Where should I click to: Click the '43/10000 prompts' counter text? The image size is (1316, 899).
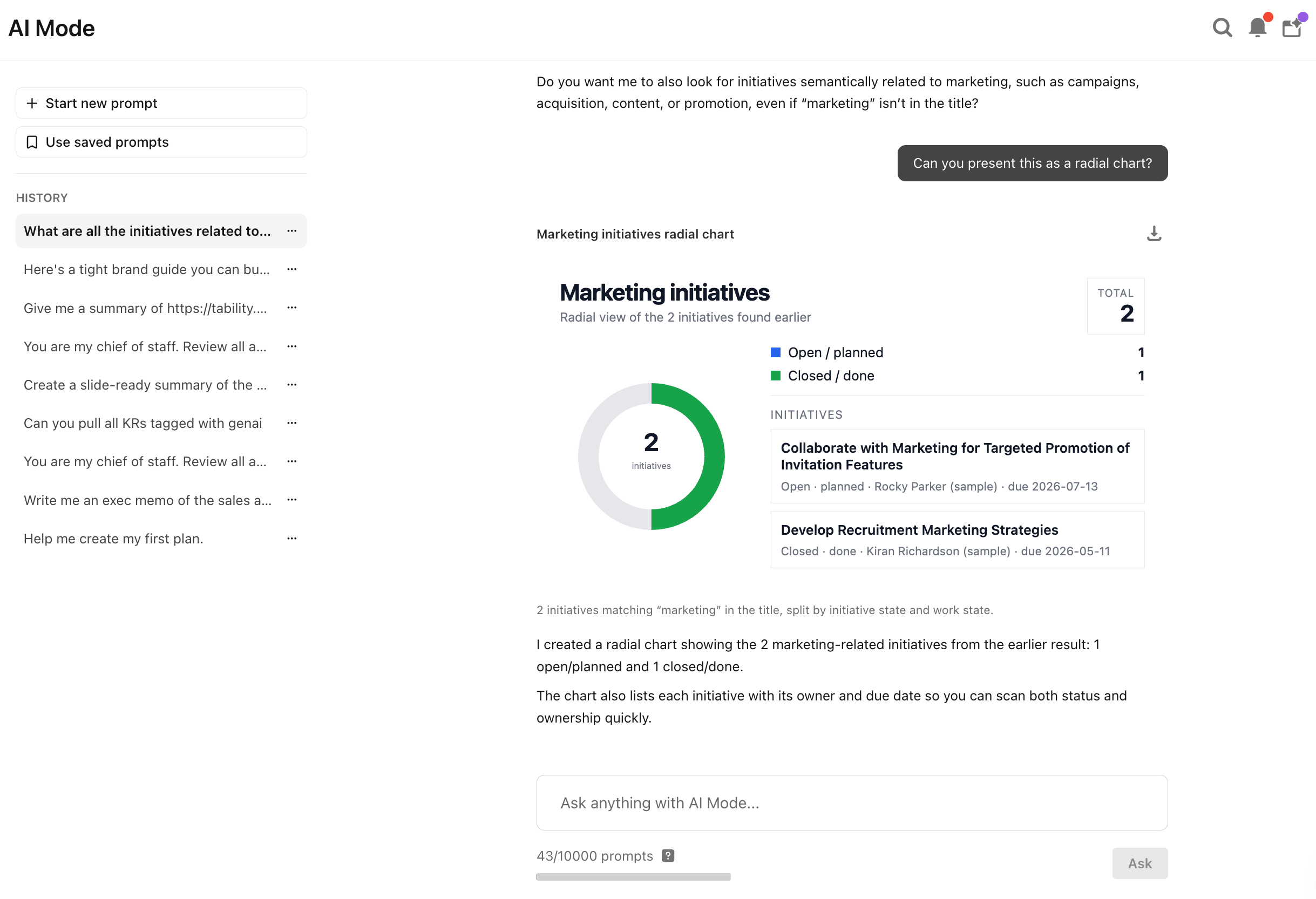595,855
